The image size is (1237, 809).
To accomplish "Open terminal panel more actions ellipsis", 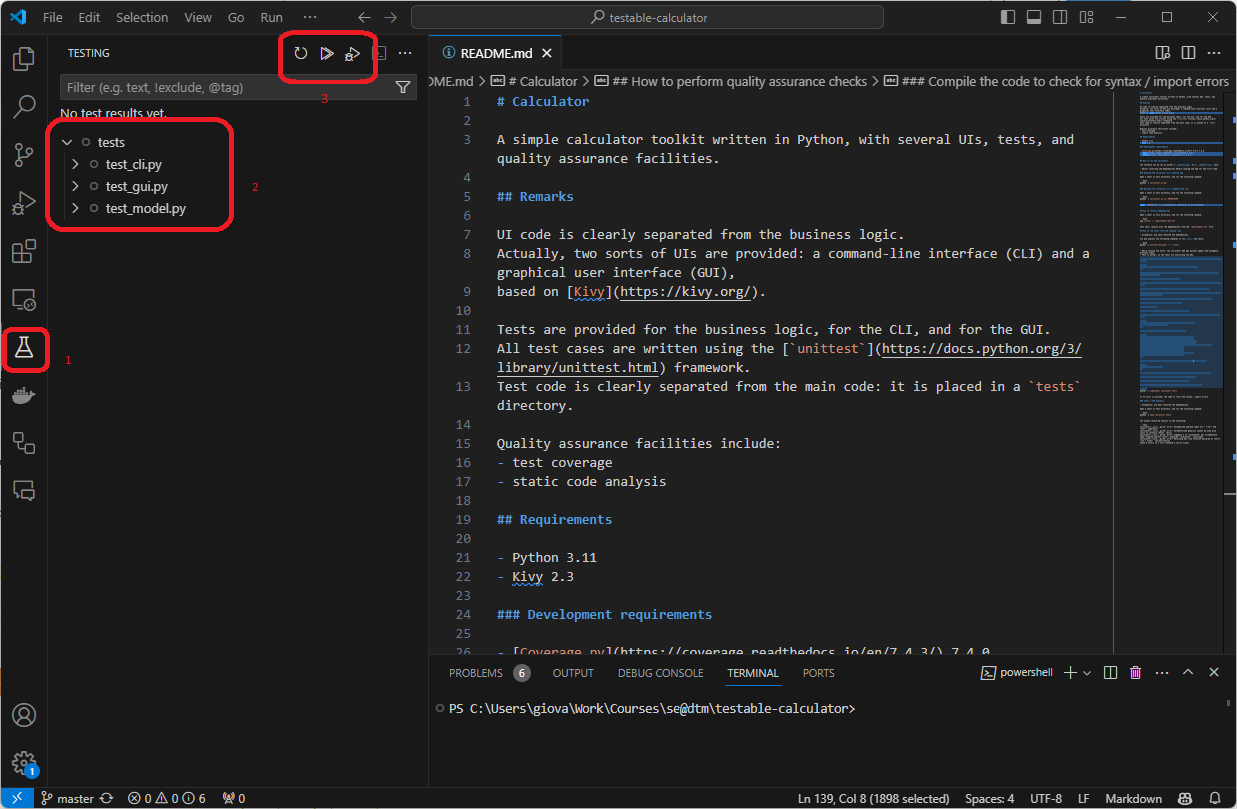I will point(1162,673).
